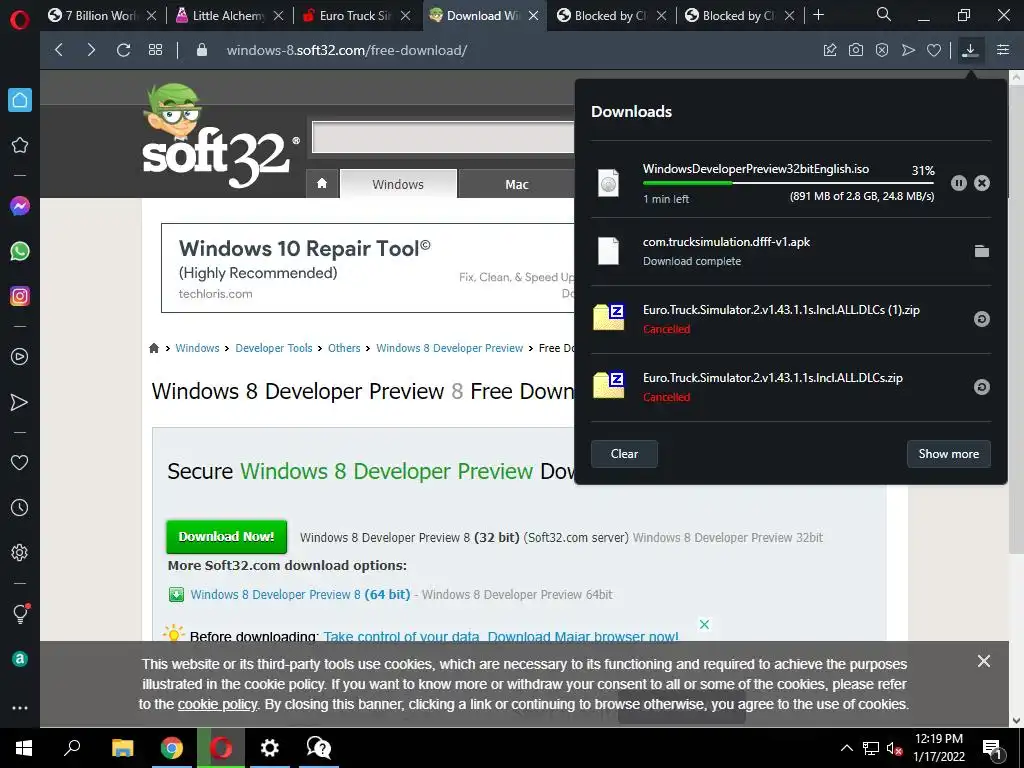Viewport: 1024px width, 768px height.
Task: Open Speed Dial start page grid
Action: (155, 50)
